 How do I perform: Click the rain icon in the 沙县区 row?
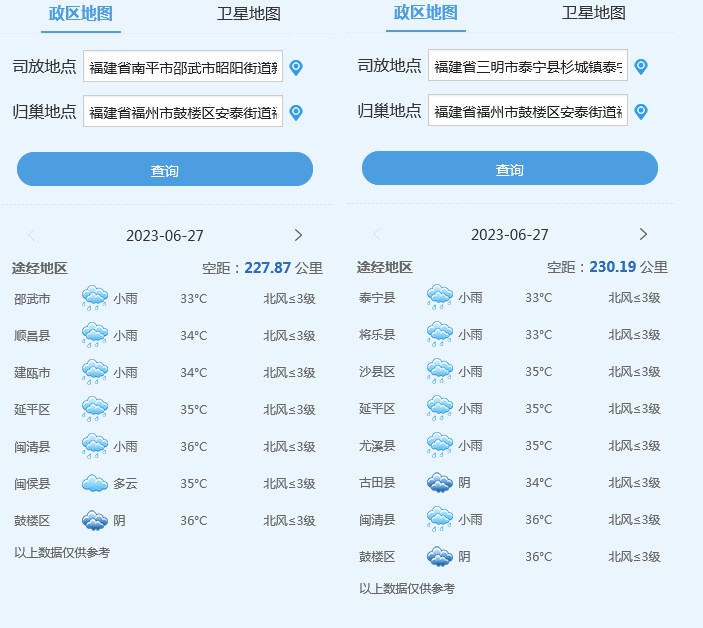(x=440, y=371)
